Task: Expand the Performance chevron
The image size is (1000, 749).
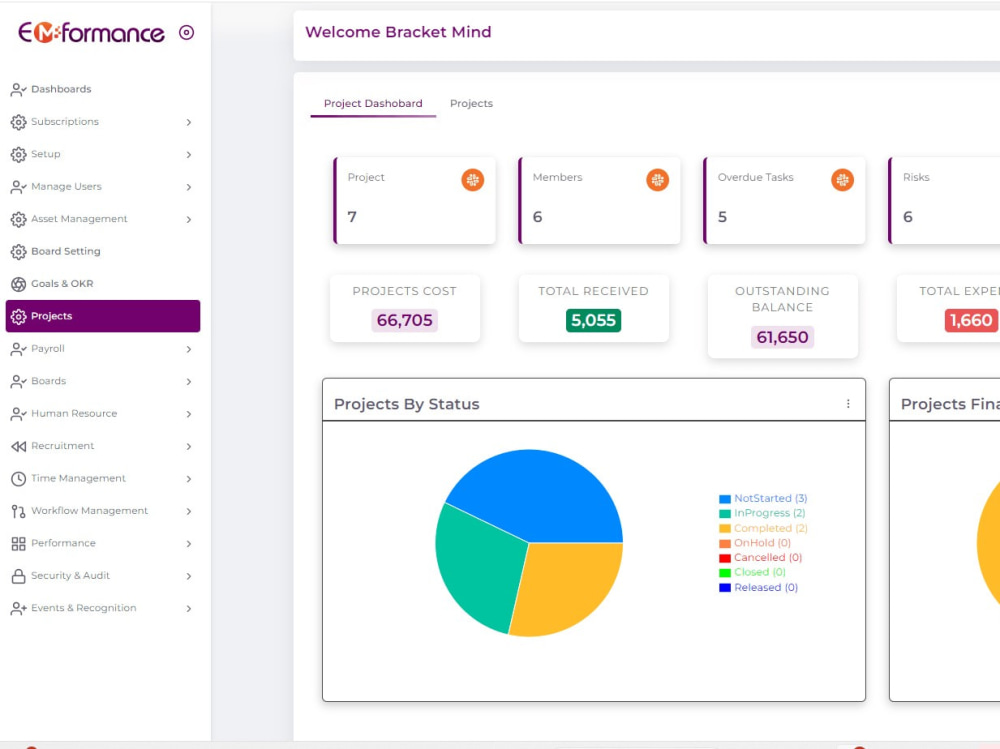Action: click(x=189, y=544)
